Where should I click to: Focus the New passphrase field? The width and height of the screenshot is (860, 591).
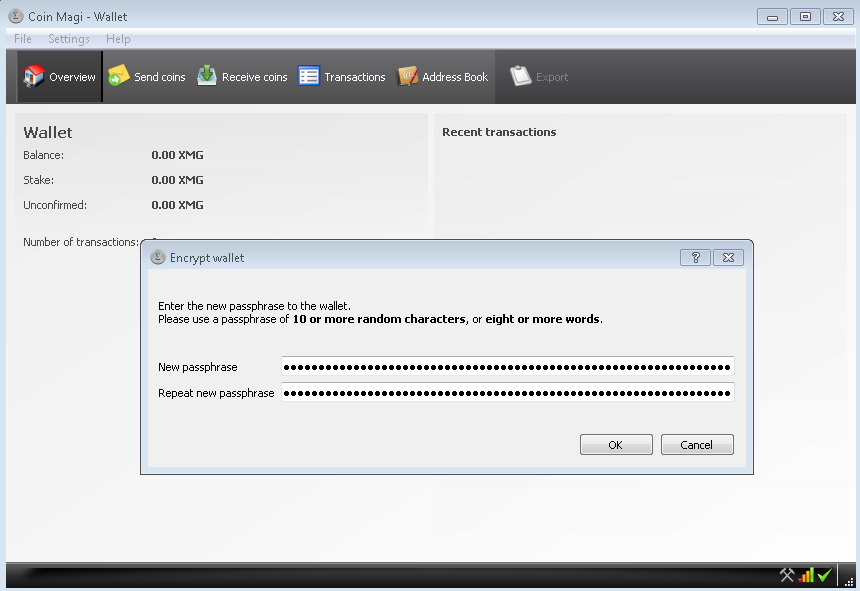[x=507, y=366]
